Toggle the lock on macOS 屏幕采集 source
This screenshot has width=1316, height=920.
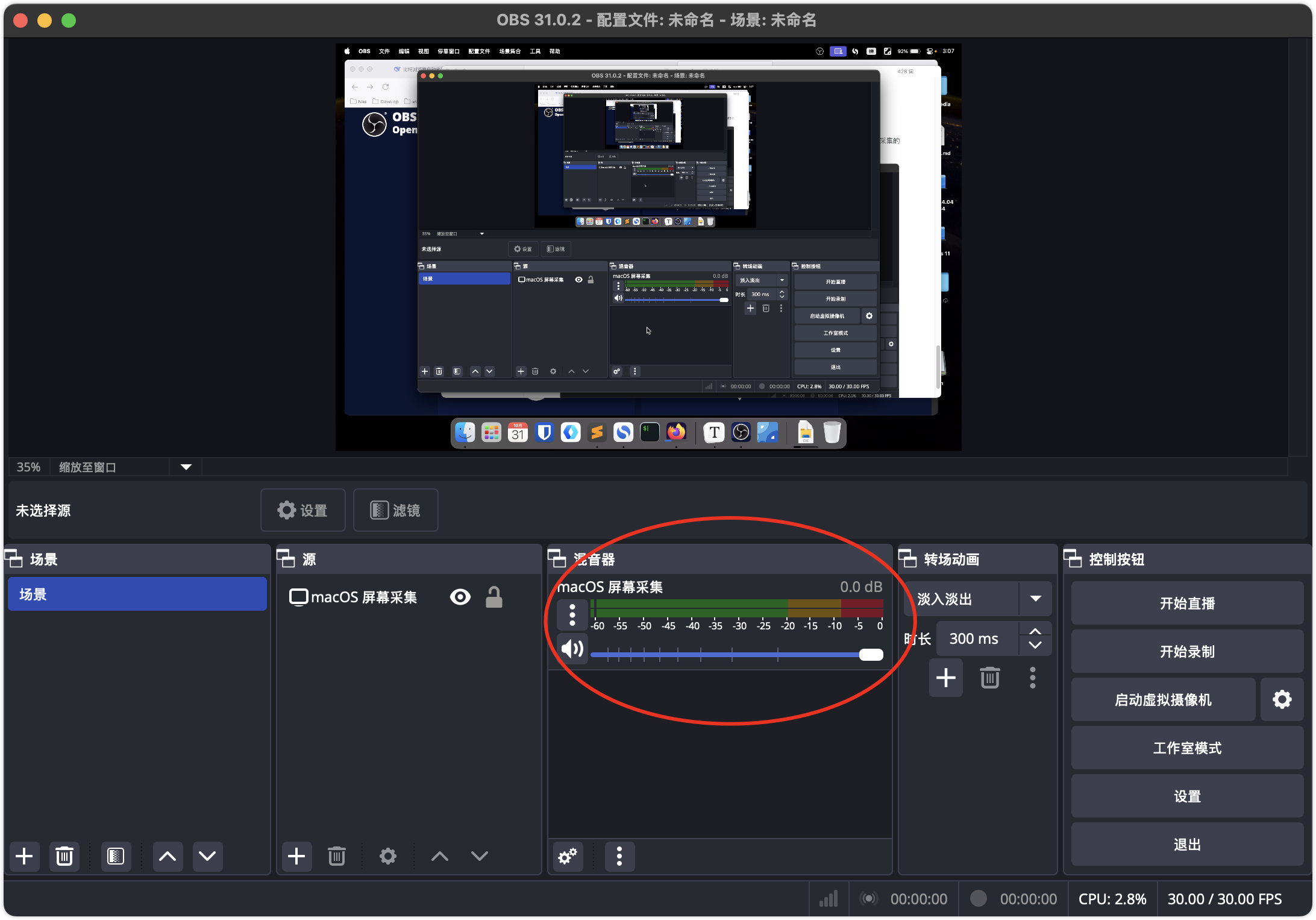tap(494, 597)
